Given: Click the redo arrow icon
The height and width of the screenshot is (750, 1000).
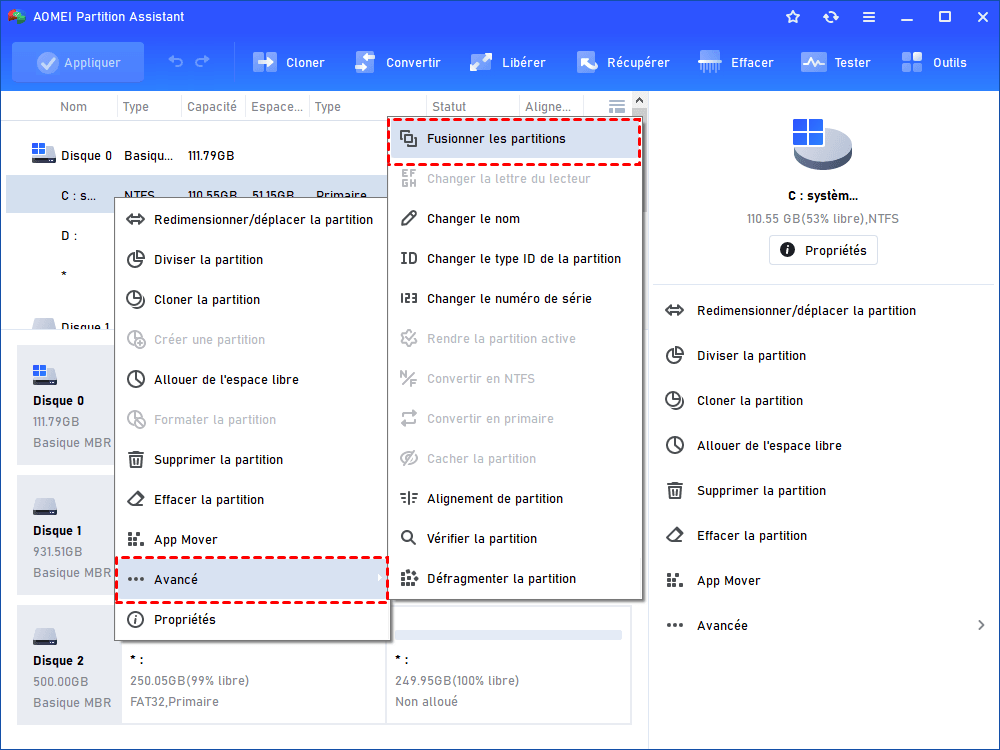Looking at the screenshot, I should click(202, 61).
